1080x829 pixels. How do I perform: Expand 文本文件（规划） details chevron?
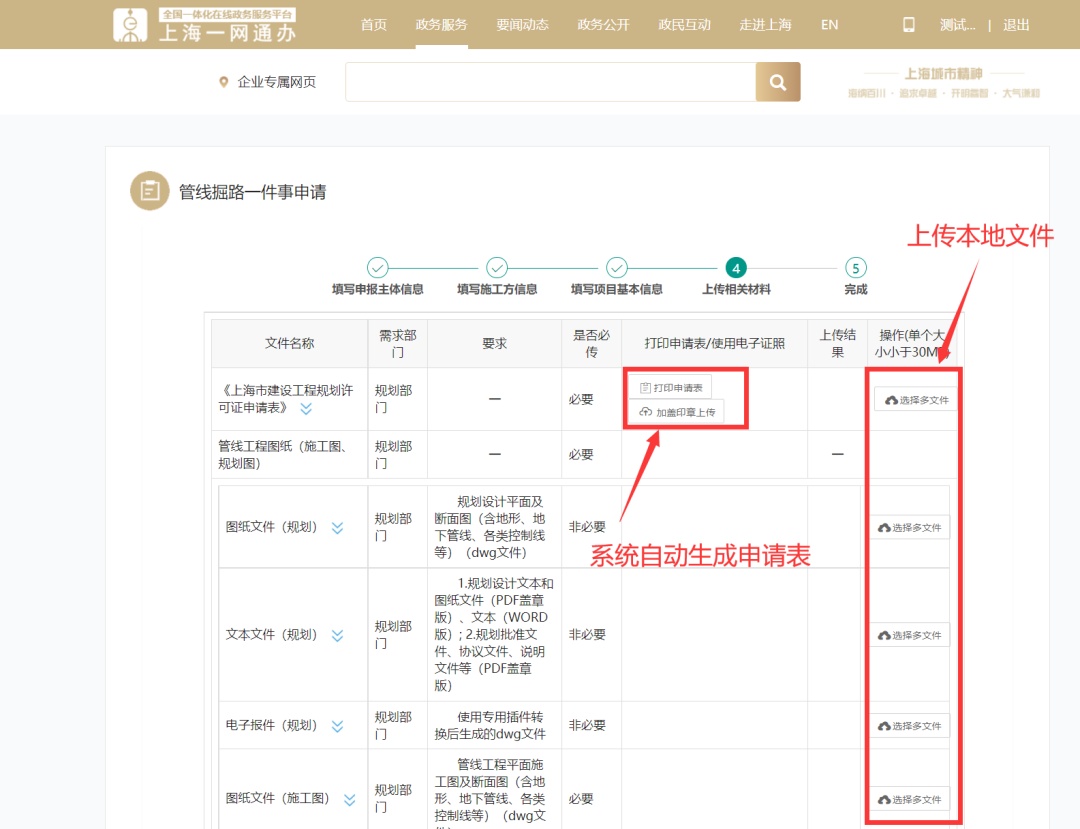tap(337, 635)
